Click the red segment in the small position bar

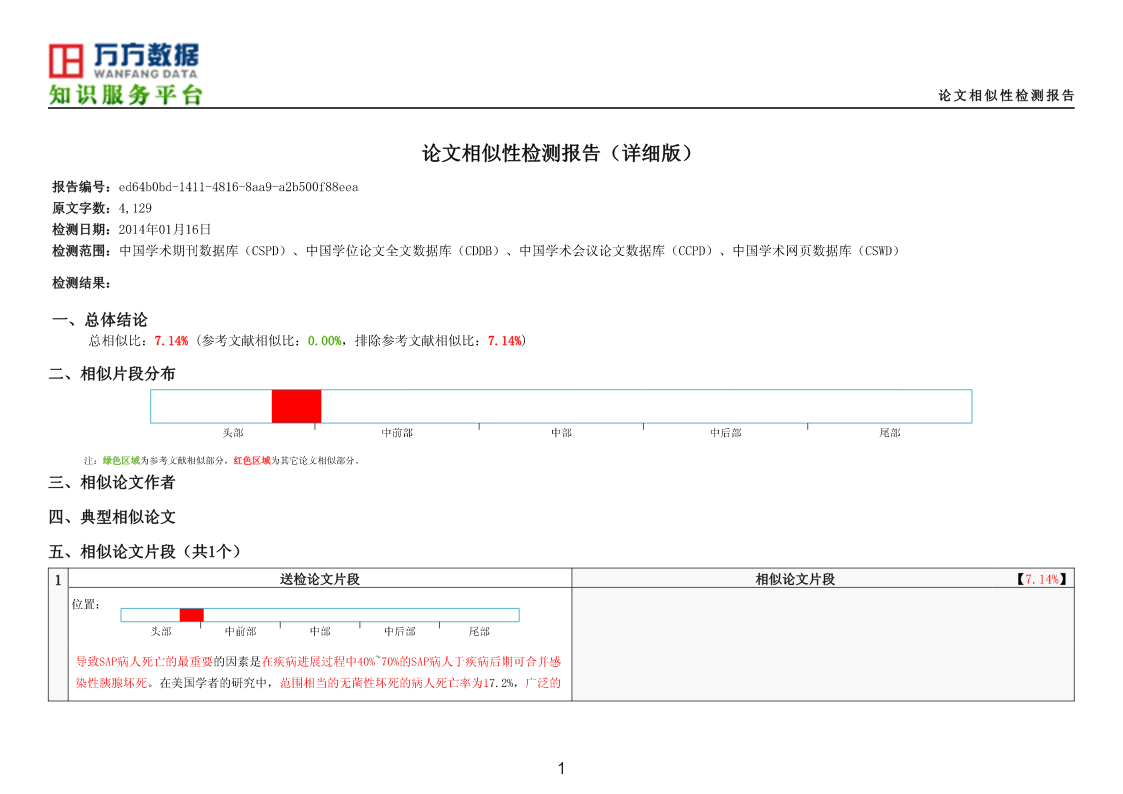tap(191, 615)
